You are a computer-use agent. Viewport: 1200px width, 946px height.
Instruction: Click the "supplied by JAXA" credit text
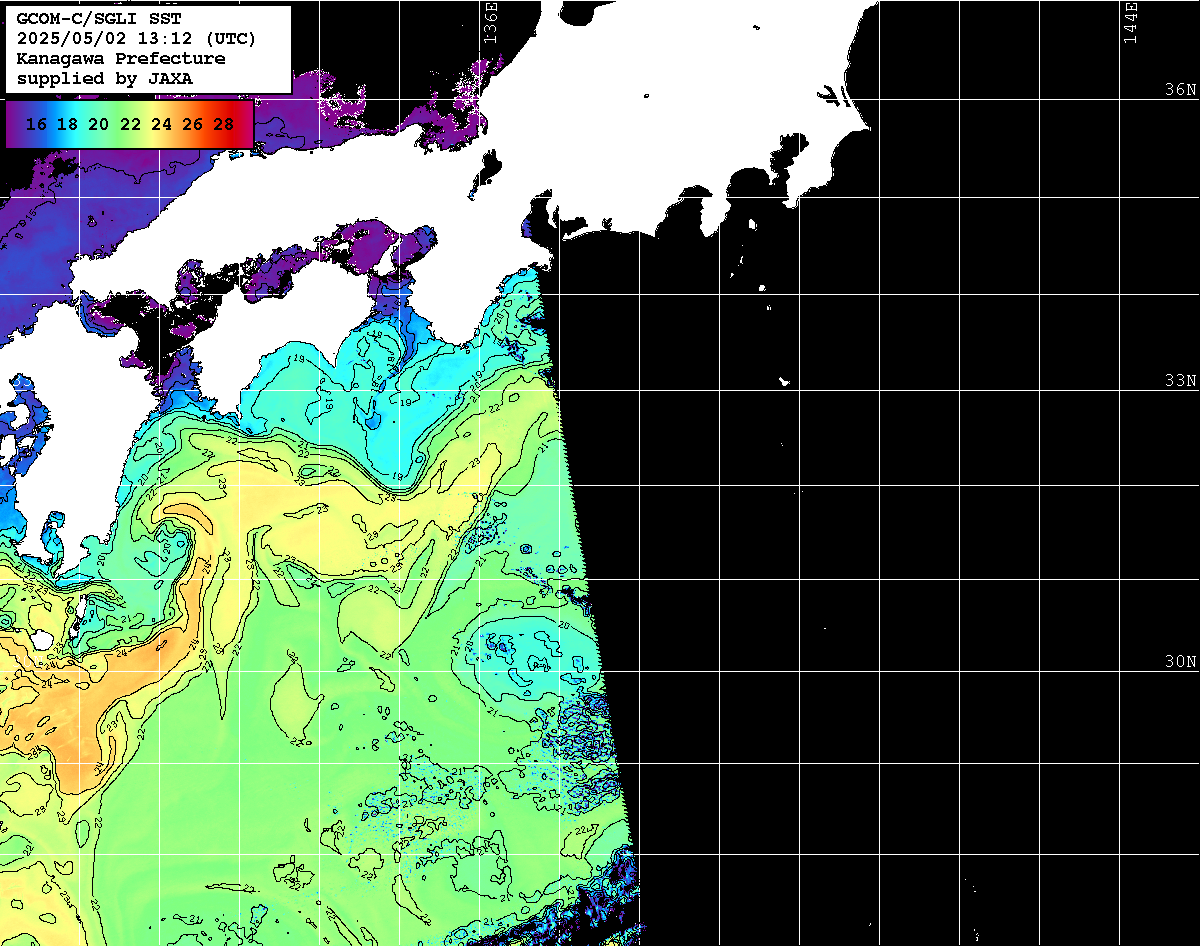105,78
